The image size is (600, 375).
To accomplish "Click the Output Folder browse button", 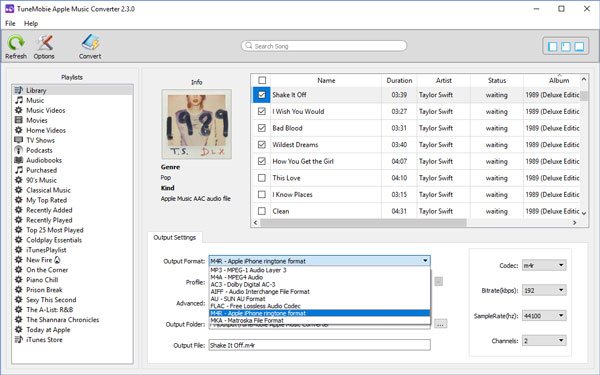I will coord(440,324).
